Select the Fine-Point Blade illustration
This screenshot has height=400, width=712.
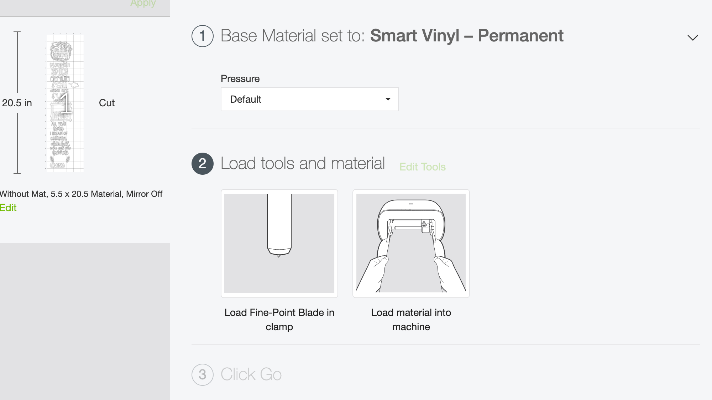(x=279, y=243)
